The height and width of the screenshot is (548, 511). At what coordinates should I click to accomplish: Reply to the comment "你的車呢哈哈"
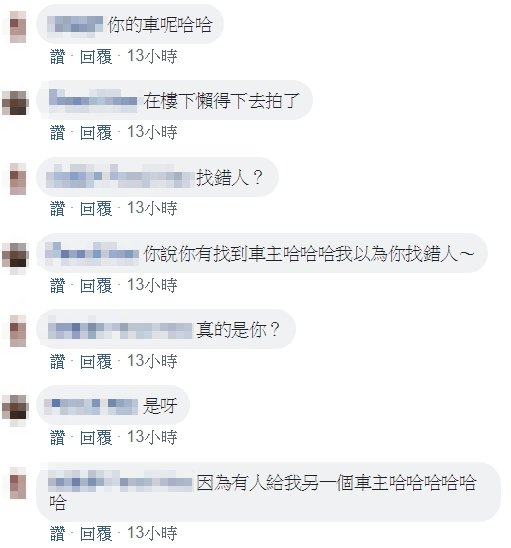(x=96, y=56)
